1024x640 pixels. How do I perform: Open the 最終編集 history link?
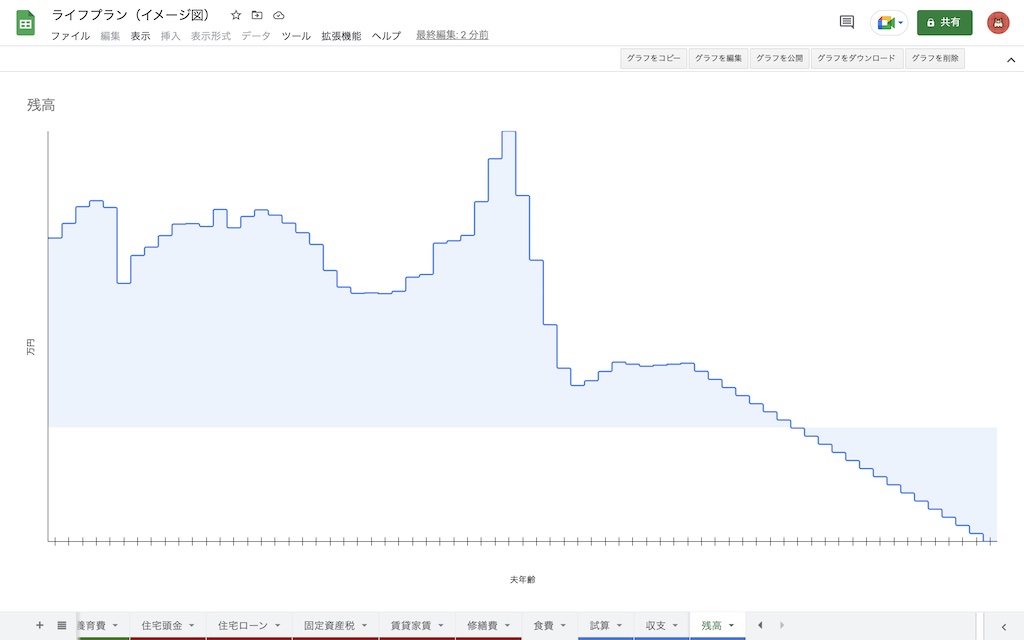click(x=452, y=35)
